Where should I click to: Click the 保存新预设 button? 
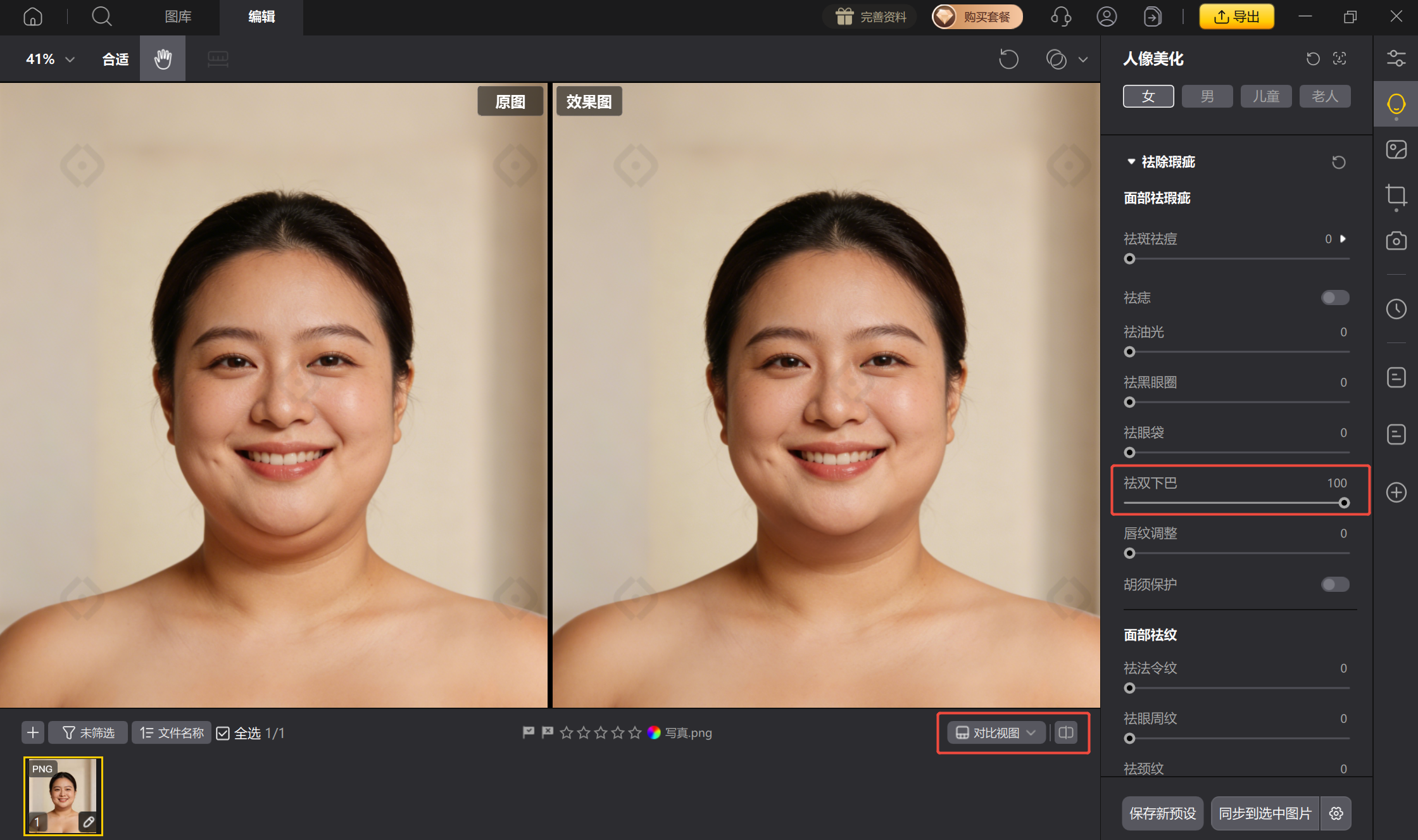pyautogui.click(x=1162, y=813)
